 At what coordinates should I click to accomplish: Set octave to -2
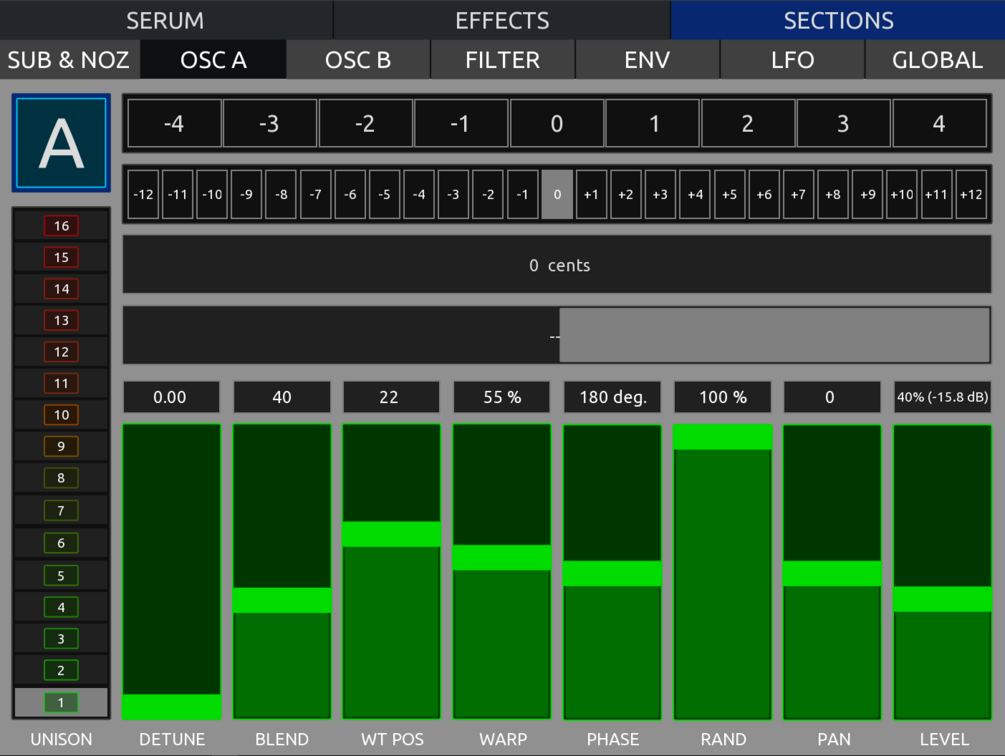(x=365, y=123)
